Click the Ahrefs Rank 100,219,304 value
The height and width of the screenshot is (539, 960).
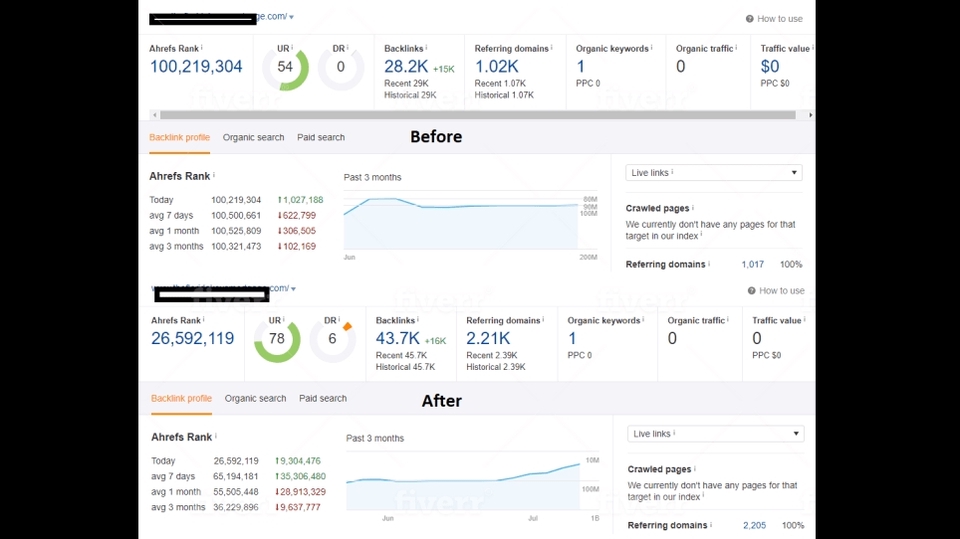click(196, 66)
